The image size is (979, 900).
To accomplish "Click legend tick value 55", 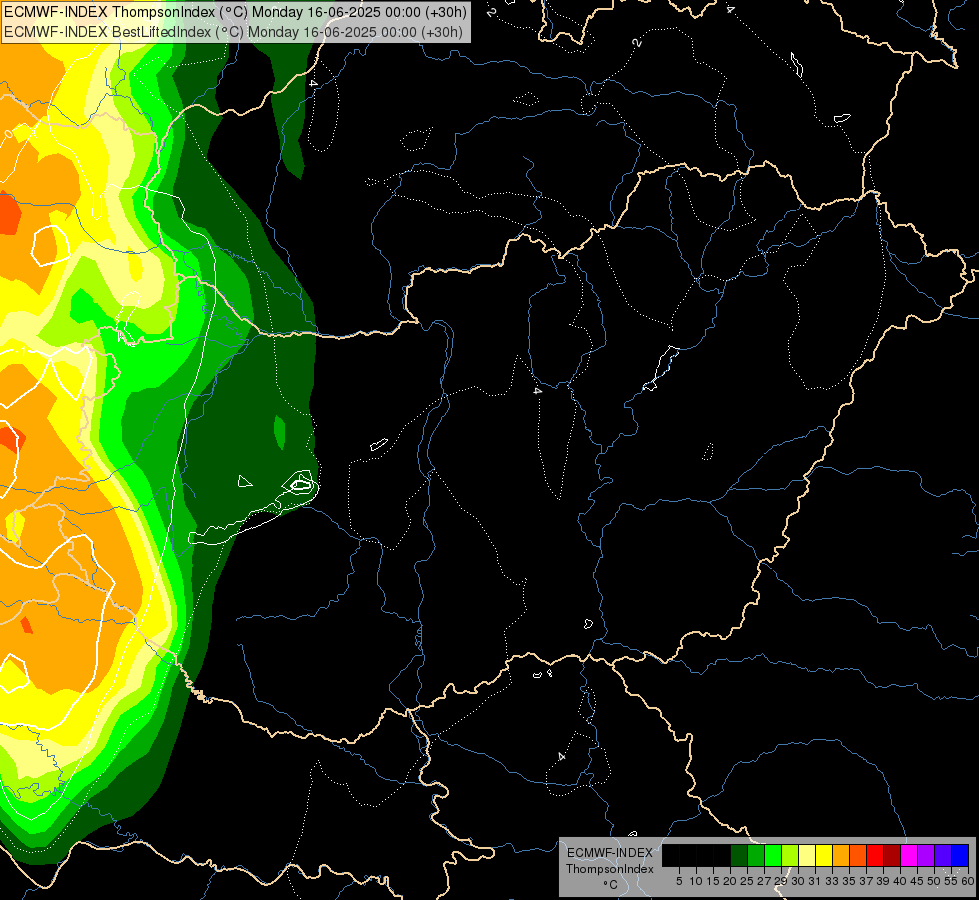I will [x=951, y=881].
